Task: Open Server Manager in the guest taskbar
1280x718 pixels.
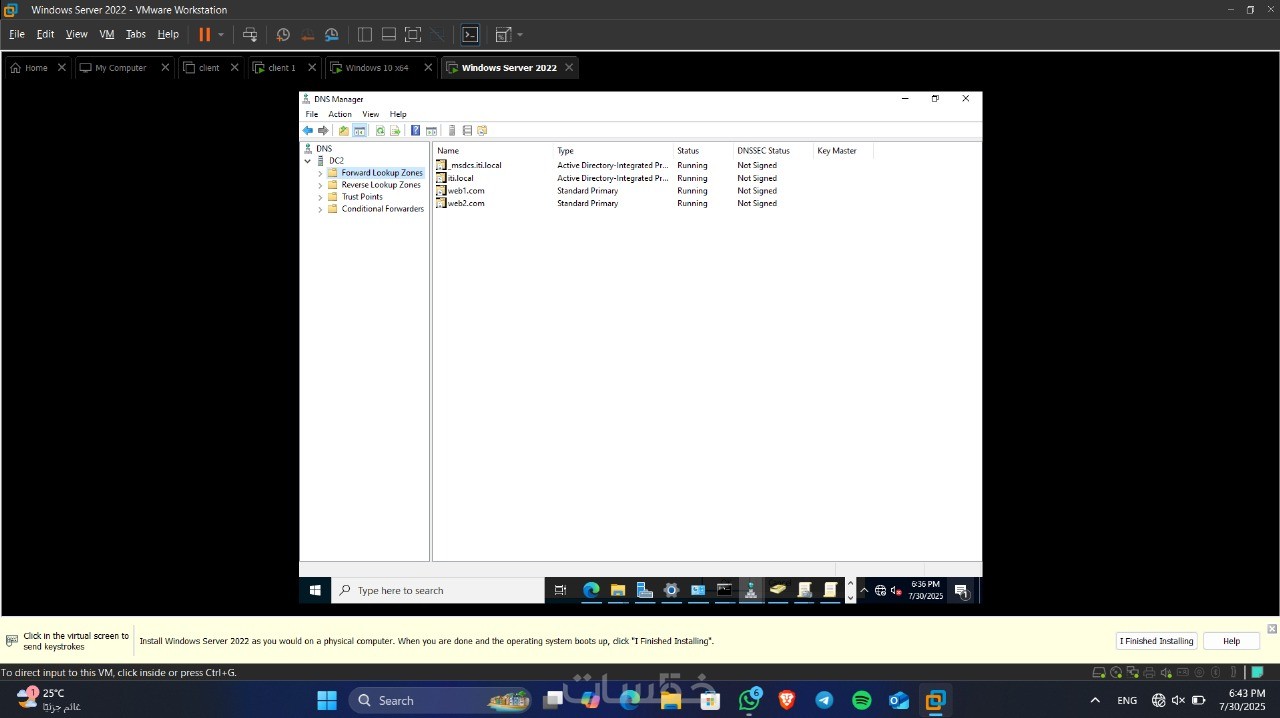Action: click(645, 590)
